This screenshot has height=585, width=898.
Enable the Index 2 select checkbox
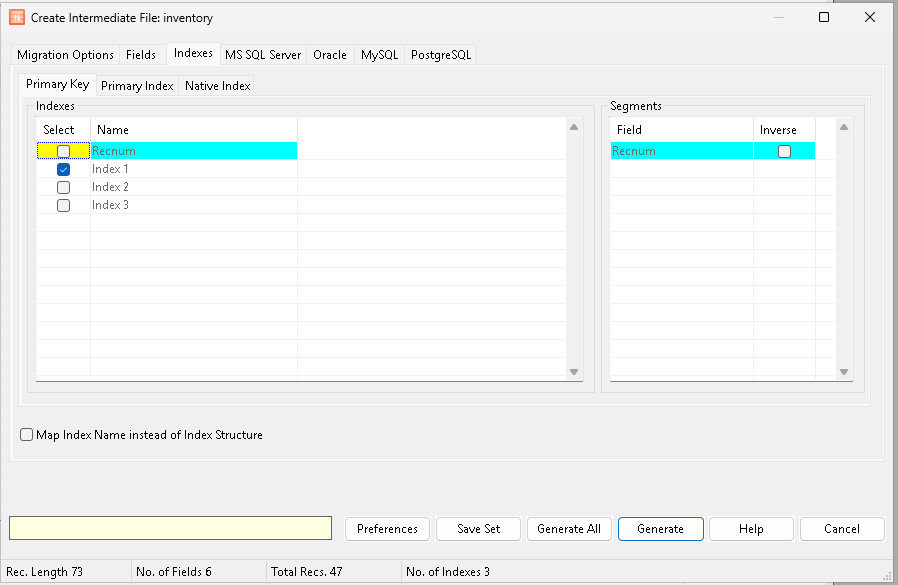point(63,187)
